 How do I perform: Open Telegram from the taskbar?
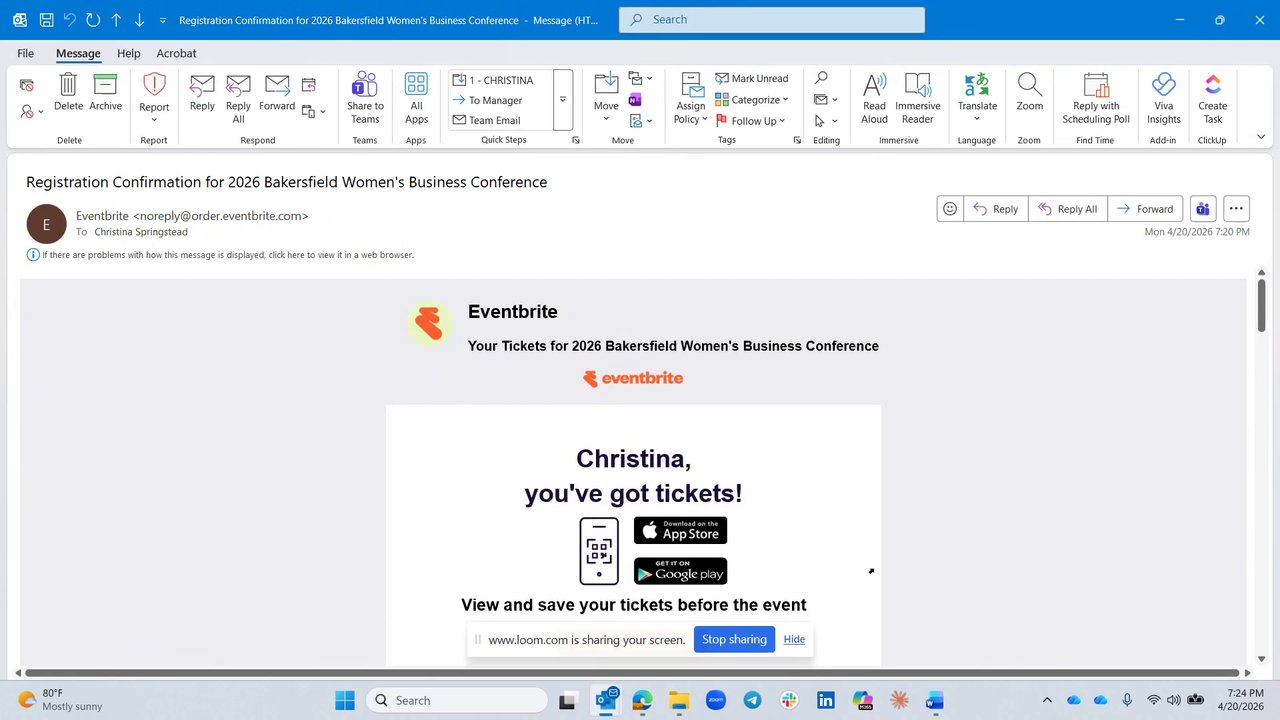[x=752, y=700]
